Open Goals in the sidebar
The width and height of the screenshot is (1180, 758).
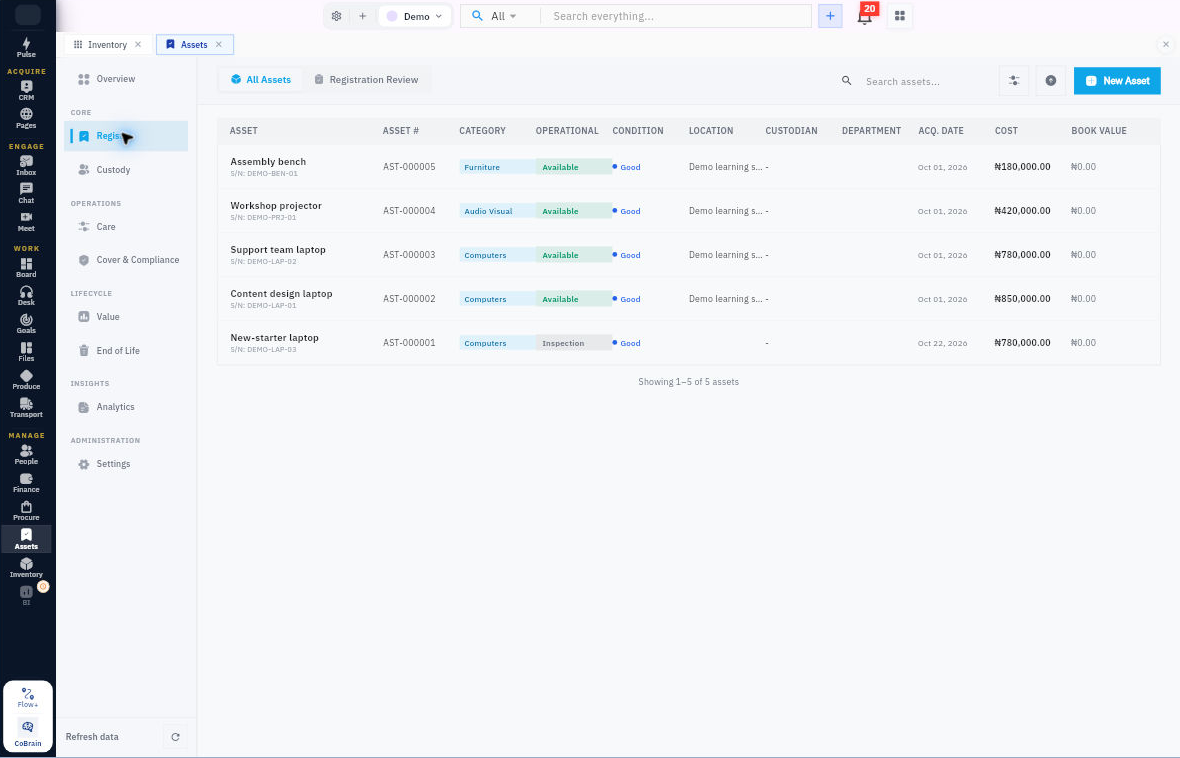click(26, 324)
